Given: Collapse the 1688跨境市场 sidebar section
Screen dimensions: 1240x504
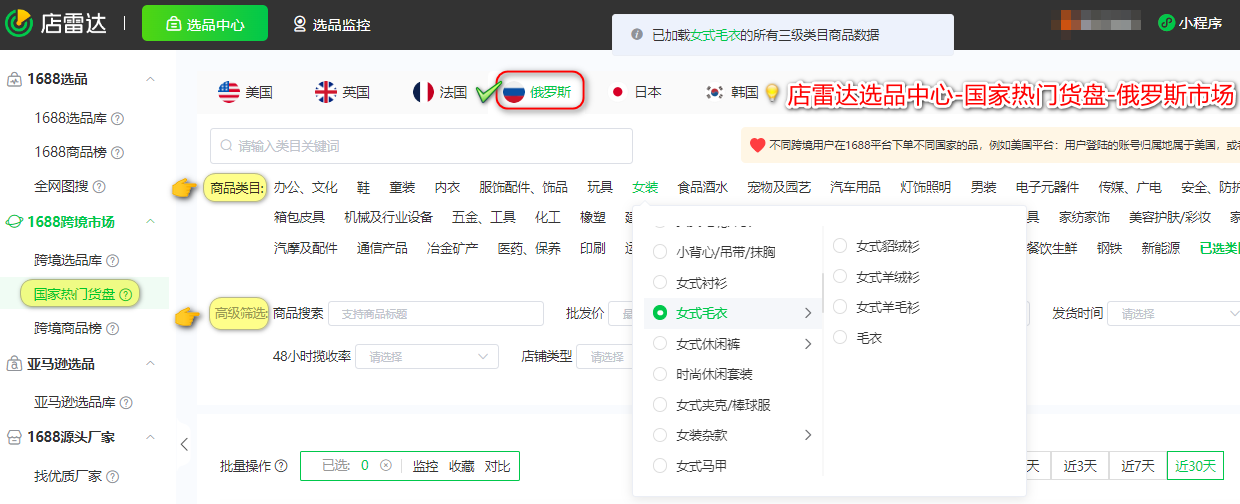Looking at the screenshot, I should pyautogui.click(x=150, y=221).
